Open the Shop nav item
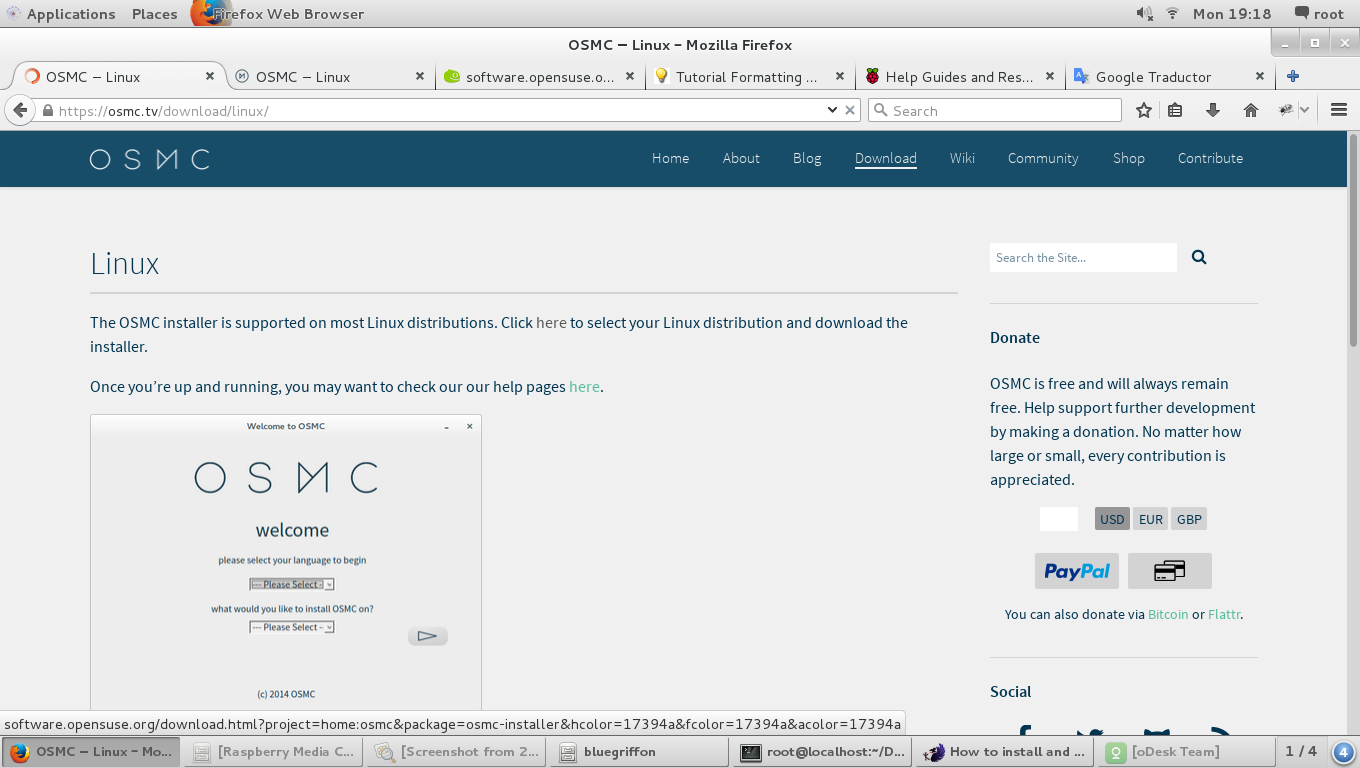This screenshot has height=768, width=1360. (1129, 158)
